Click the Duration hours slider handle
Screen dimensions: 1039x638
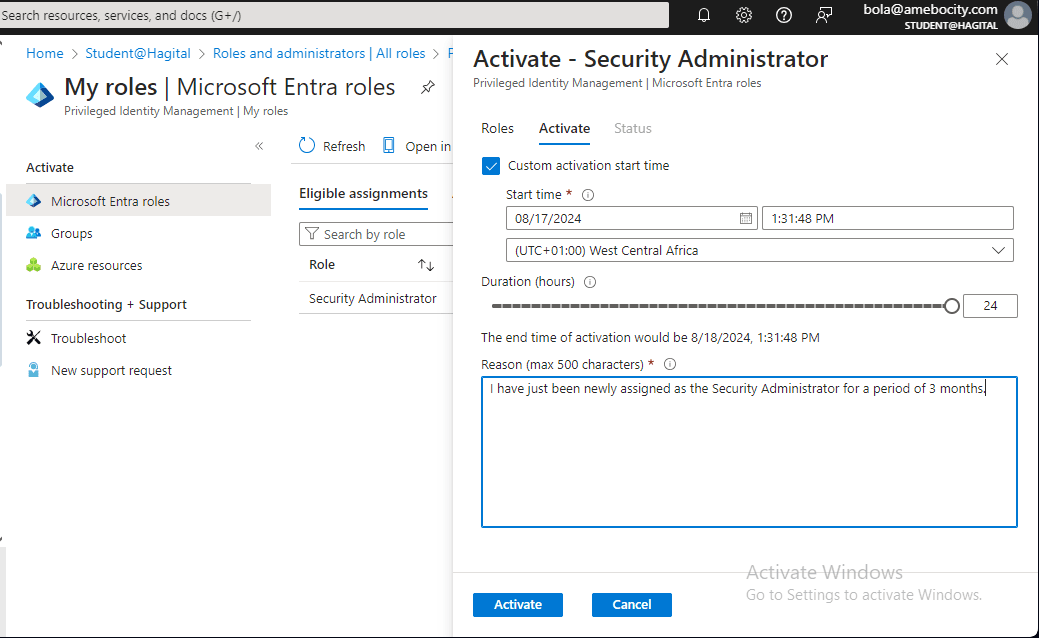[951, 306]
